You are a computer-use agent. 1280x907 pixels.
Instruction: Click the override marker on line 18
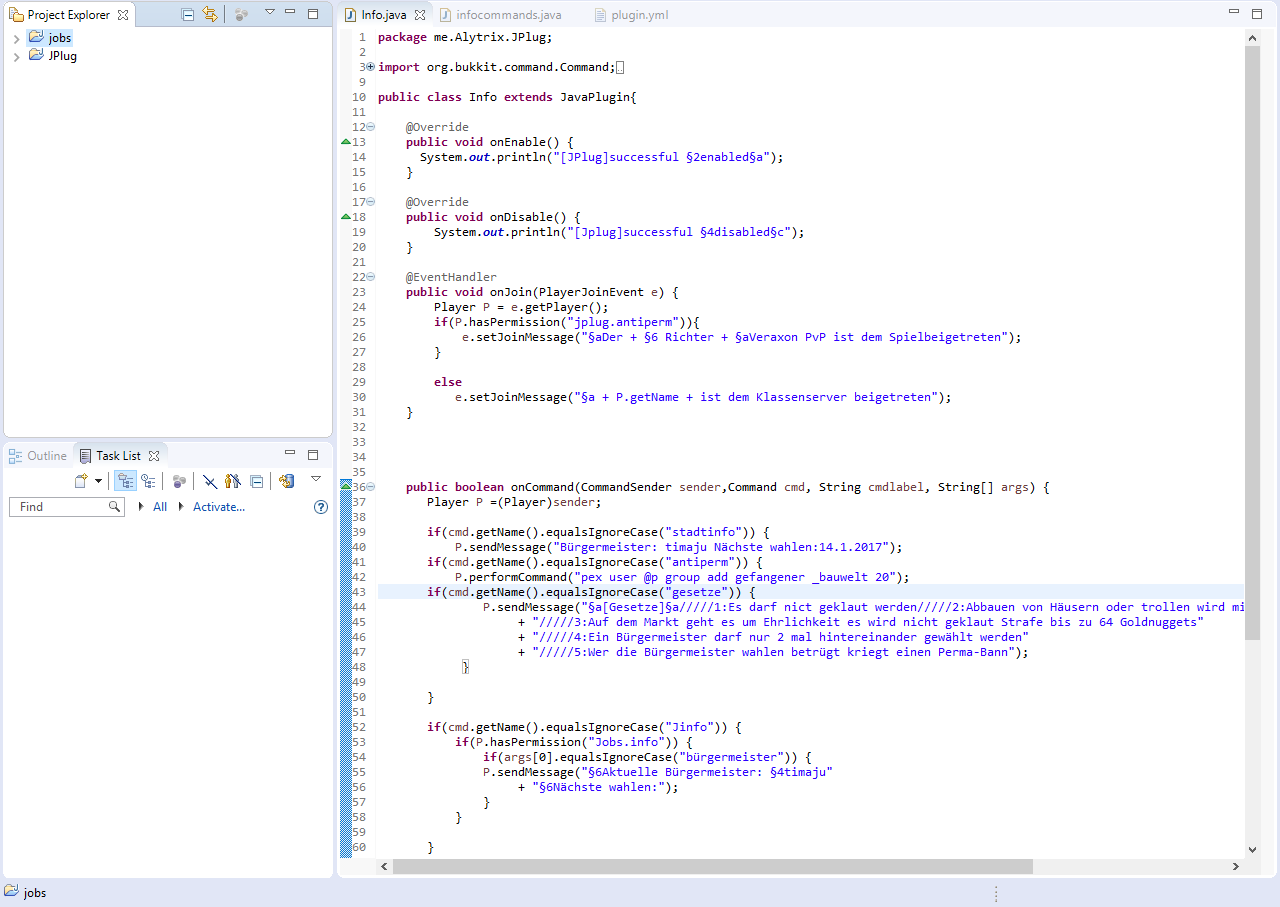pos(346,217)
